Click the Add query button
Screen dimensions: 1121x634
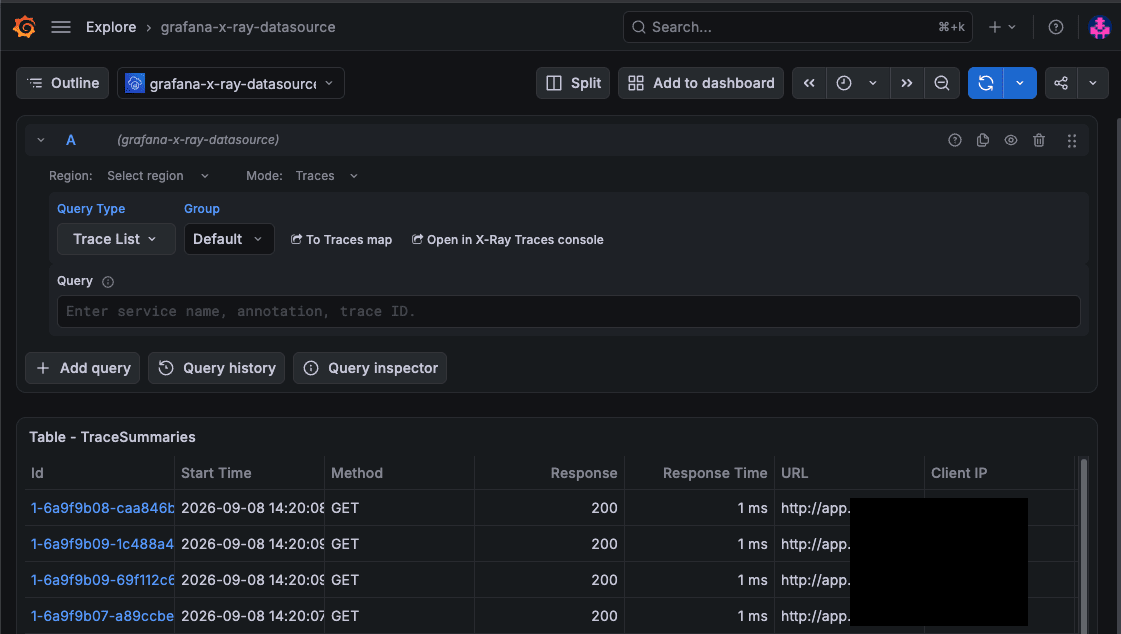(x=82, y=368)
